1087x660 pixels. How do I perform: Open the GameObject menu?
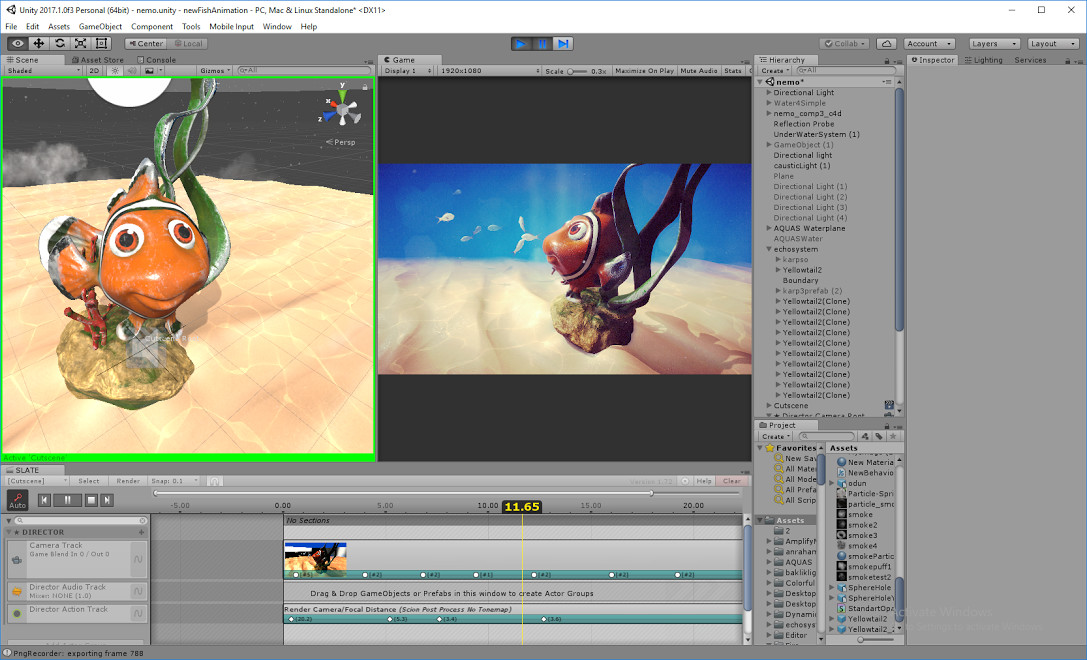click(x=100, y=26)
